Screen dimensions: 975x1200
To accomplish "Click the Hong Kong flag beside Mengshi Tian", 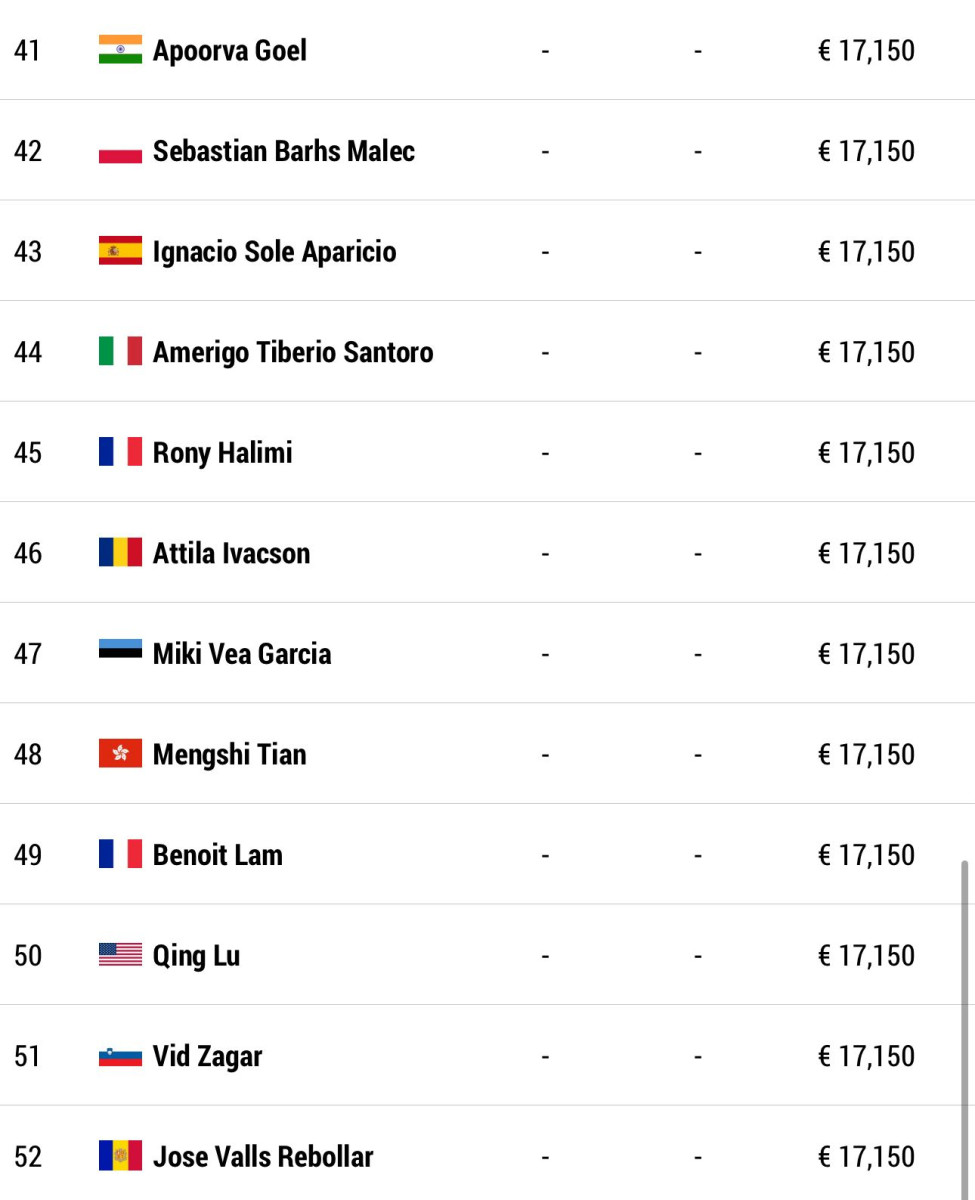I will 120,753.
